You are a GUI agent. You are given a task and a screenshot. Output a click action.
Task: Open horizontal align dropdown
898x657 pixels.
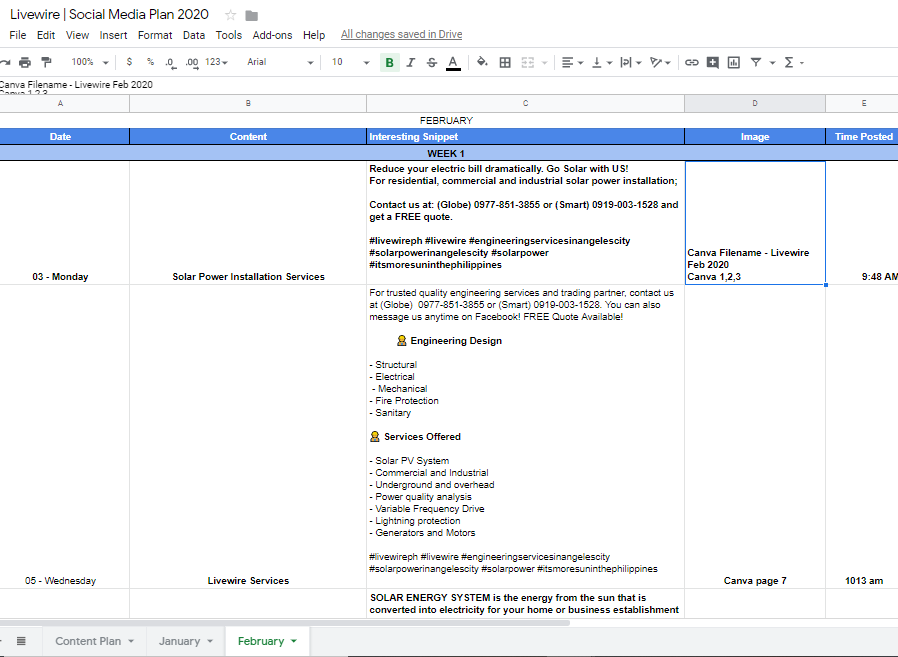(x=572, y=62)
